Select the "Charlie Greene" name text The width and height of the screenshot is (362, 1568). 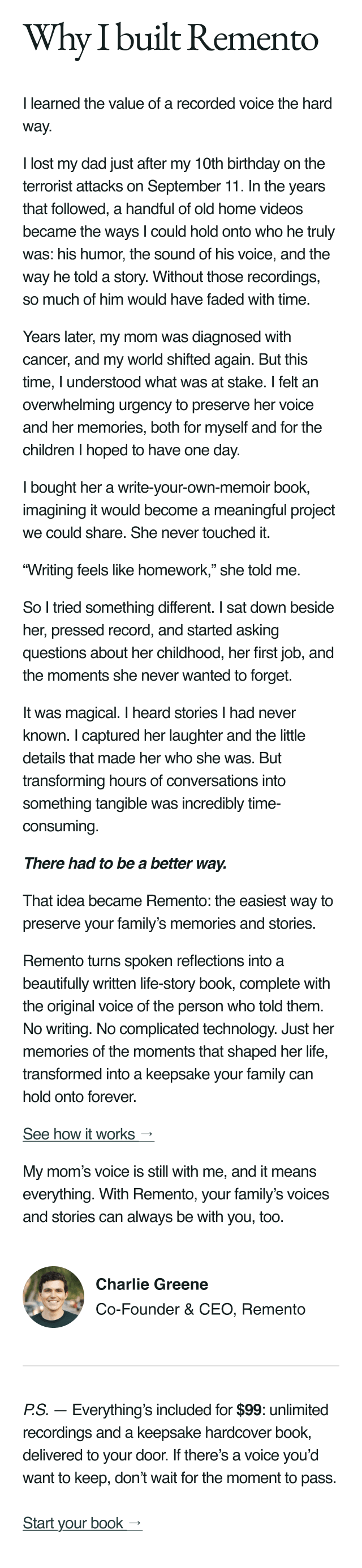152,1284
